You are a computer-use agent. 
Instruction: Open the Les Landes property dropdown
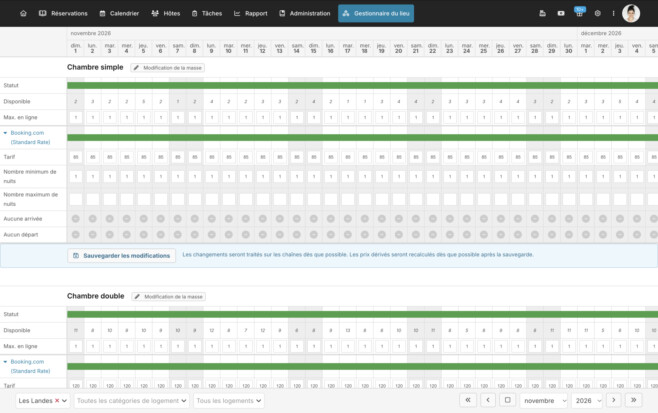click(x=43, y=400)
